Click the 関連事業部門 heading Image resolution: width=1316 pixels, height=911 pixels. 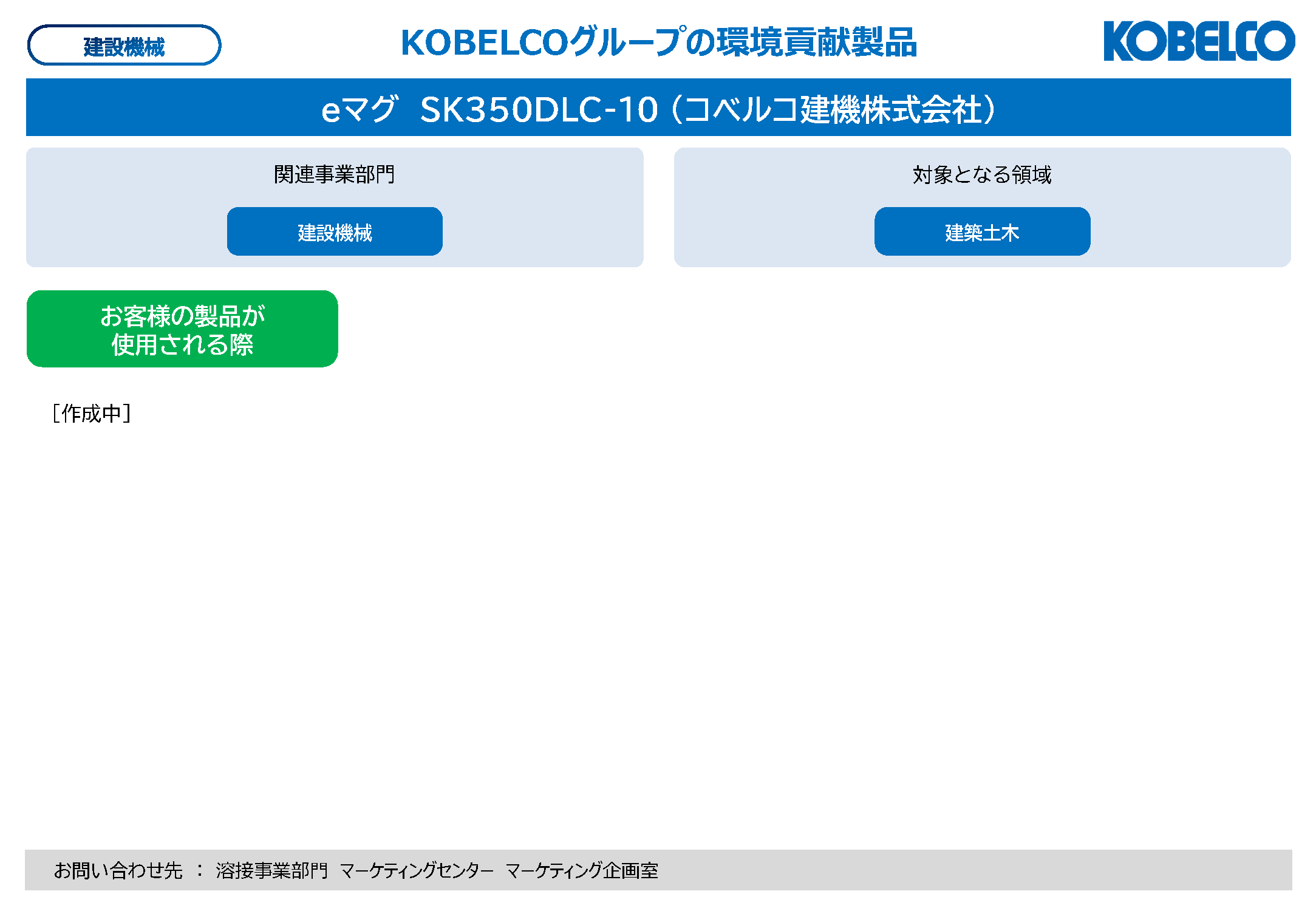coord(335,174)
